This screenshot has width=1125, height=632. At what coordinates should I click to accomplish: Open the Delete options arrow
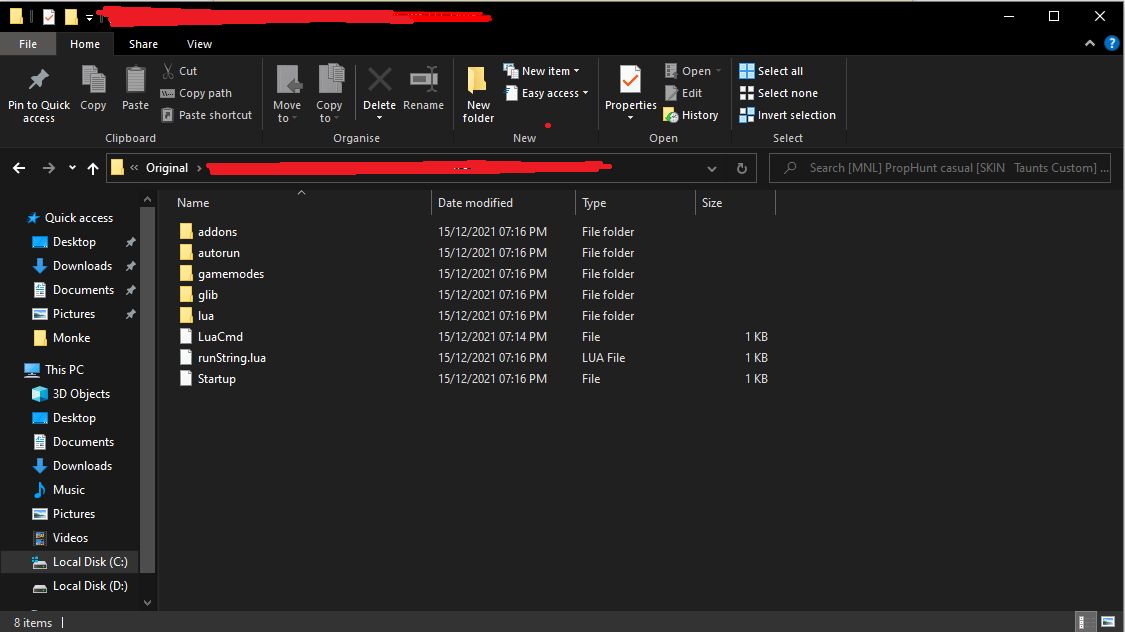380,118
